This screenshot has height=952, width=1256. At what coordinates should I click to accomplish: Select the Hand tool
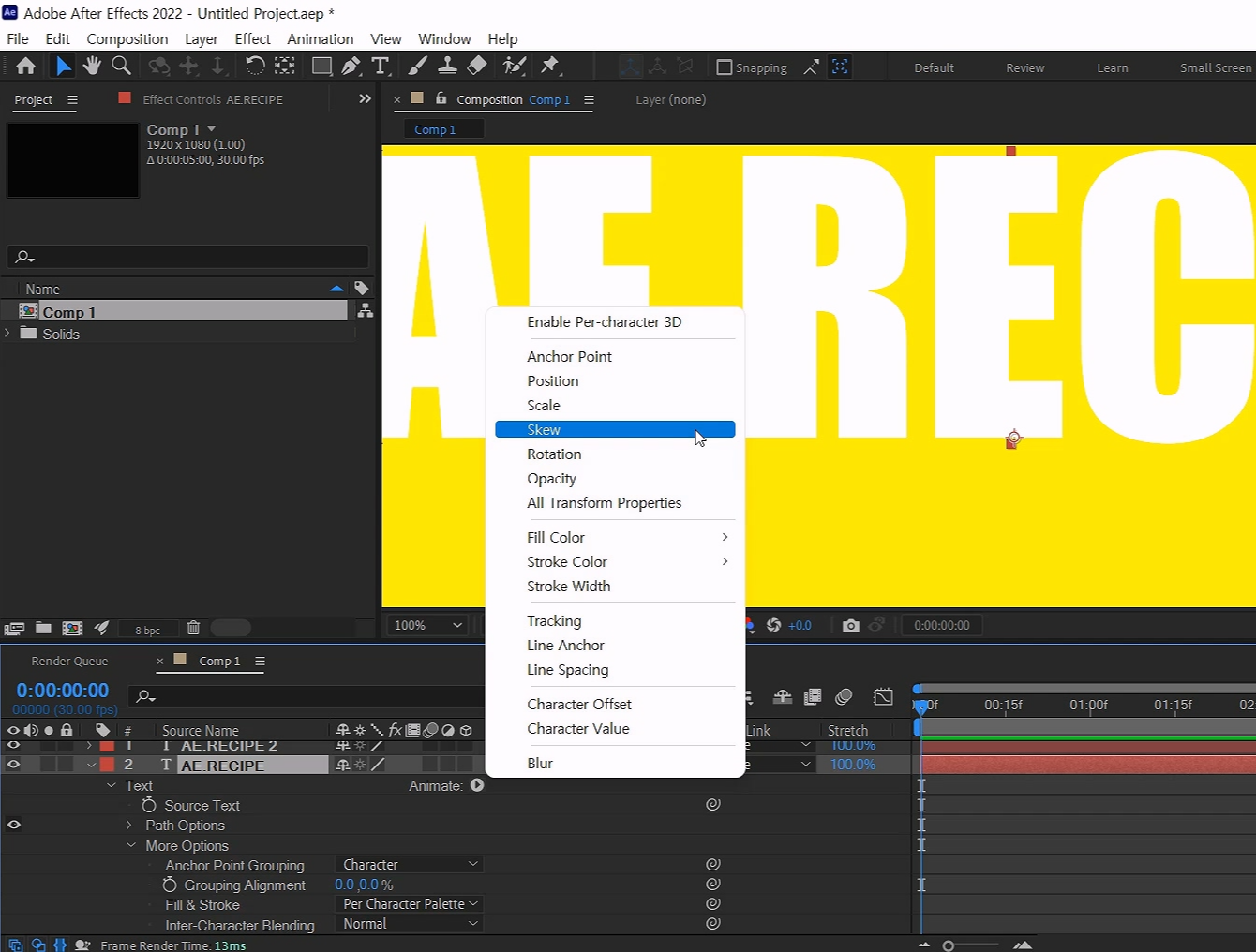tap(92, 66)
